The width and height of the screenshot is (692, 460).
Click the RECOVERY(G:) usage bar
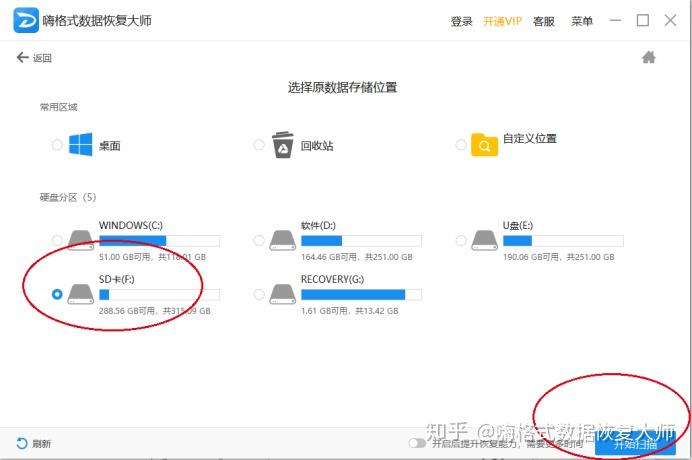point(361,294)
